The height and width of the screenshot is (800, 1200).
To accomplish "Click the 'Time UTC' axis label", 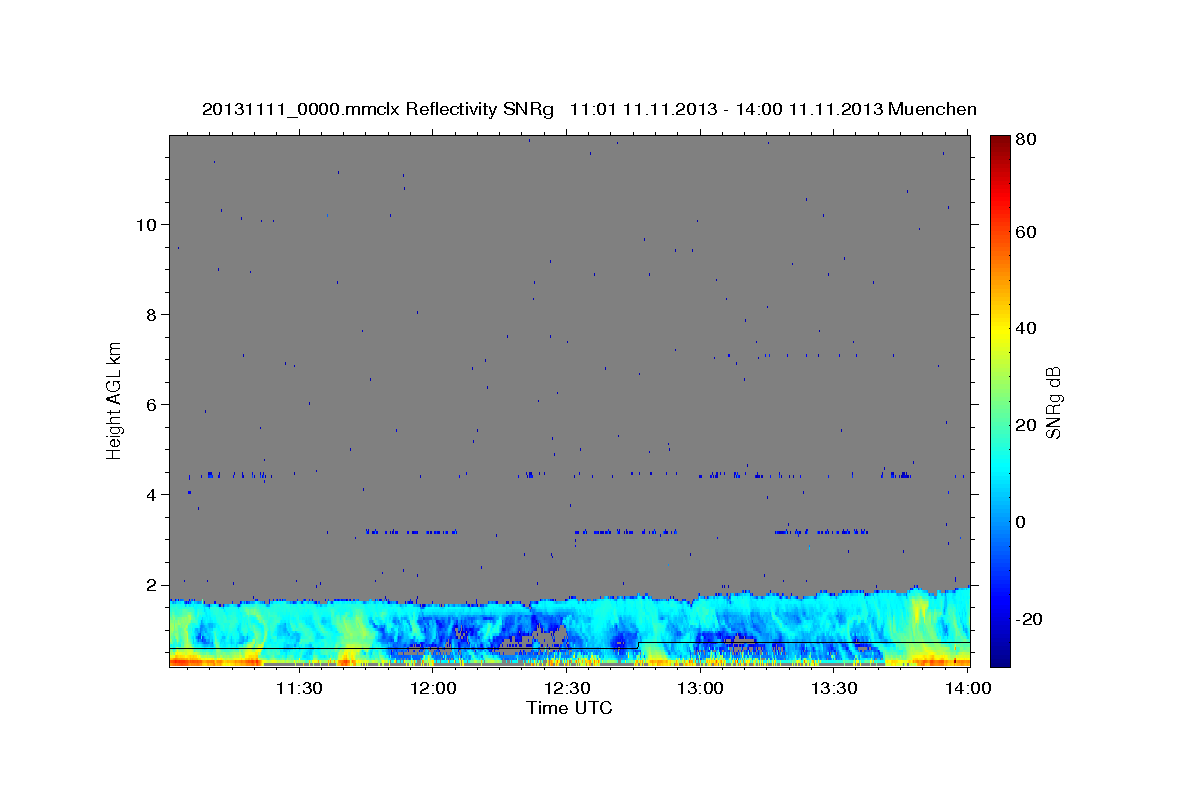I will 569,708.
